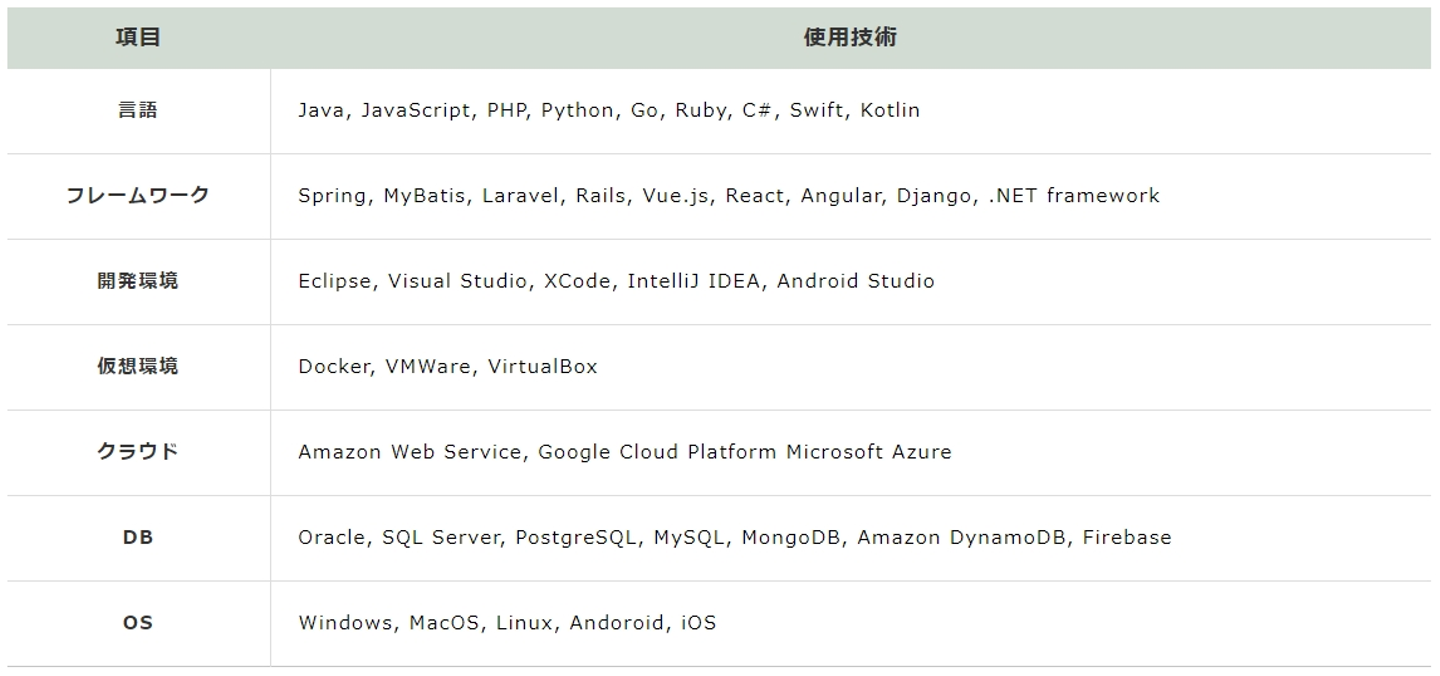This screenshot has width=1440, height=676.
Task: Click Microsoft Azure text
Action: [x=868, y=452]
